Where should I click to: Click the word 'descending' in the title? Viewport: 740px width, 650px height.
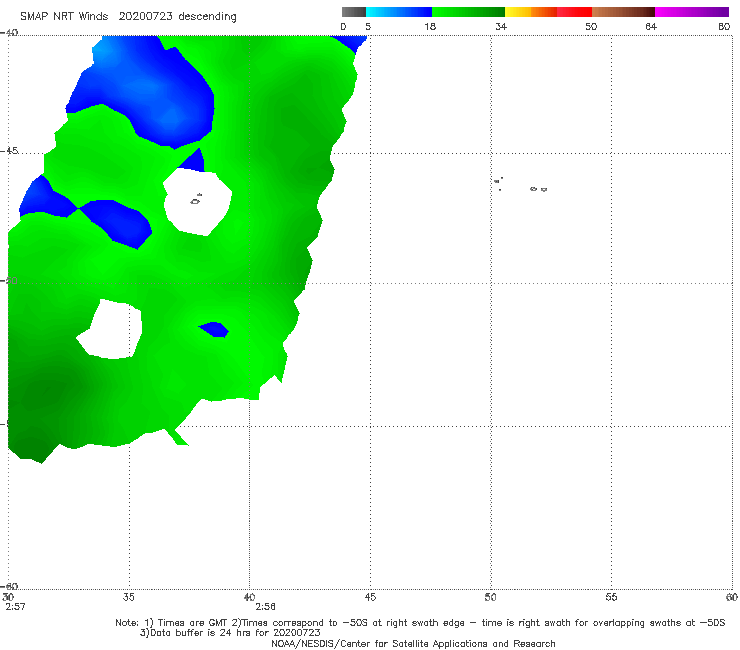(x=207, y=17)
